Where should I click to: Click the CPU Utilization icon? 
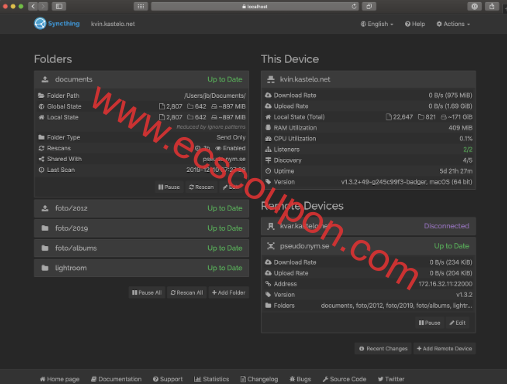pyautogui.click(x=268, y=139)
